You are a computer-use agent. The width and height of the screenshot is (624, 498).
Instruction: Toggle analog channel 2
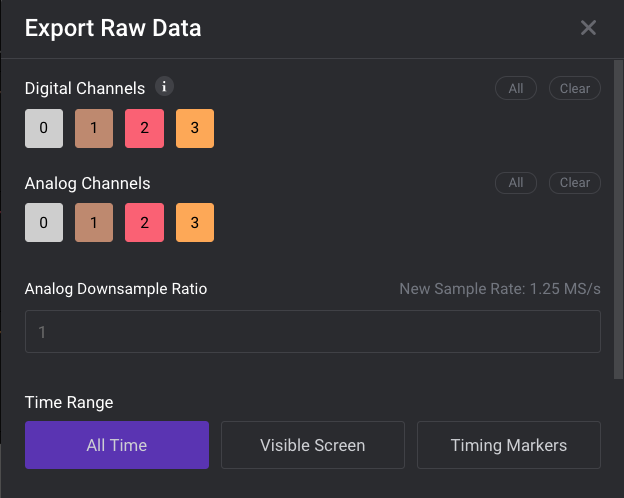(144, 223)
